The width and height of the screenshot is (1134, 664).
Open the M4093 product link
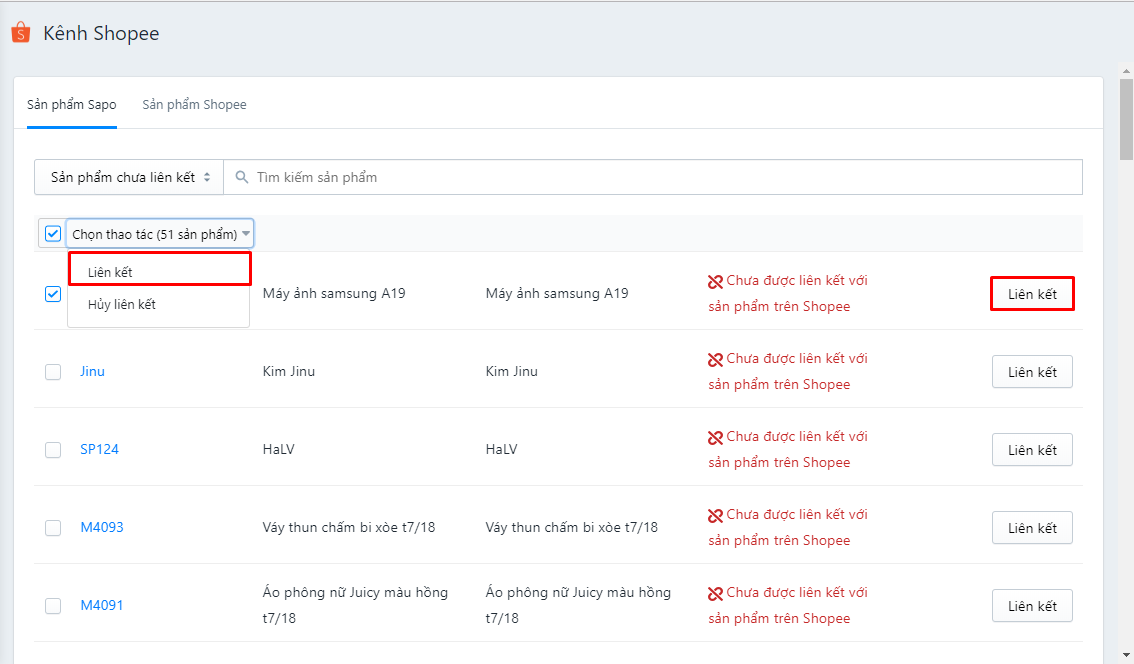[102, 527]
